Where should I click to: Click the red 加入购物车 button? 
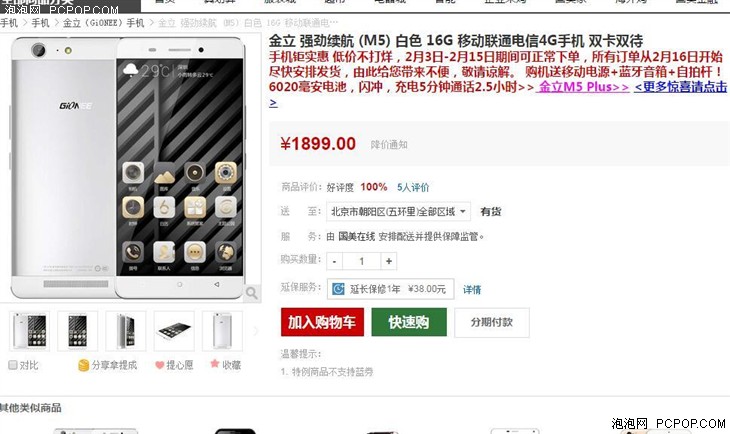tap(322, 322)
